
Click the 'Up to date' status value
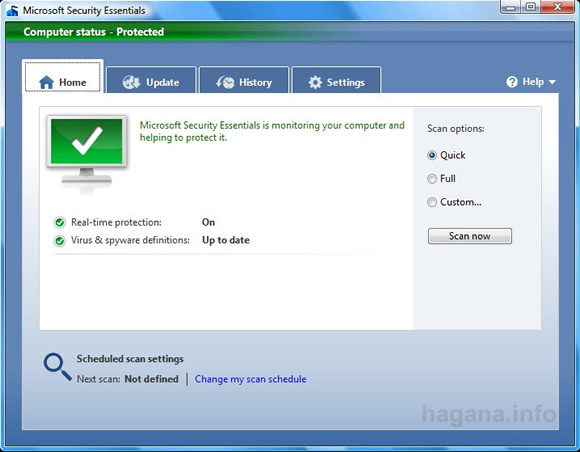(x=226, y=240)
